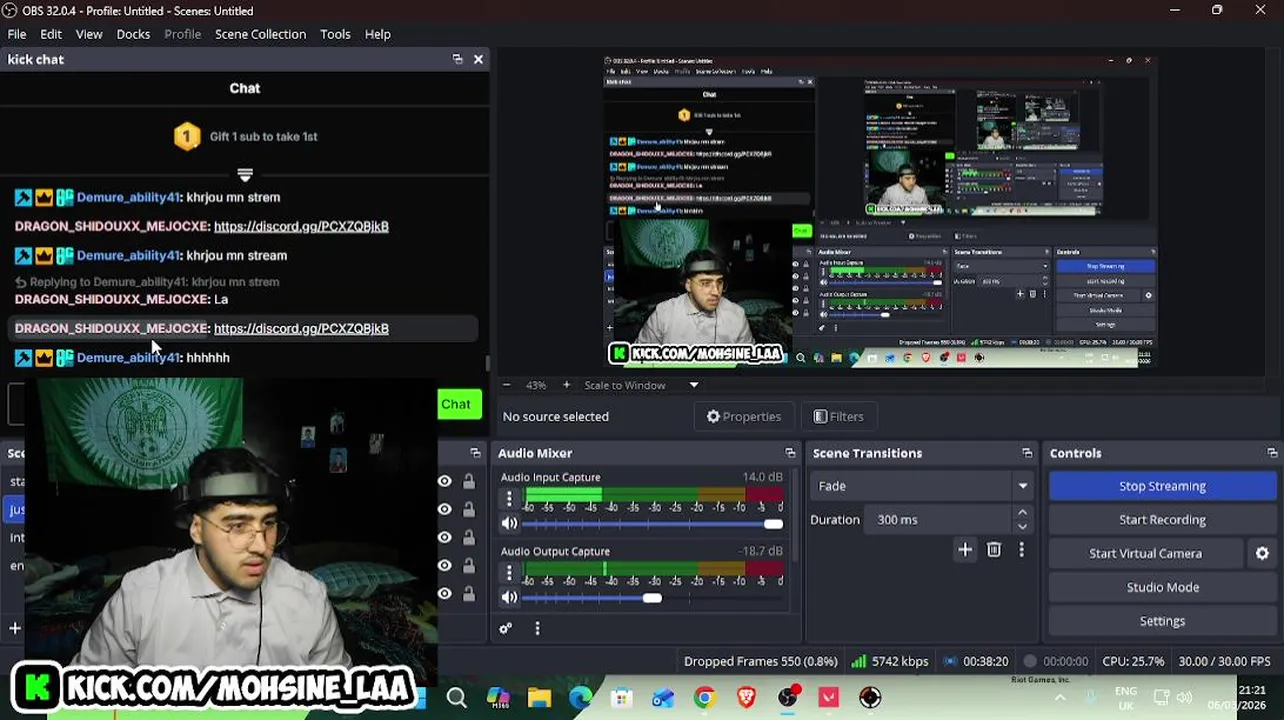Open the Scale to Window preview dropdown
The height and width of the screenshot is (720, 1284).
pyautogui.click(x=640, y=385)
